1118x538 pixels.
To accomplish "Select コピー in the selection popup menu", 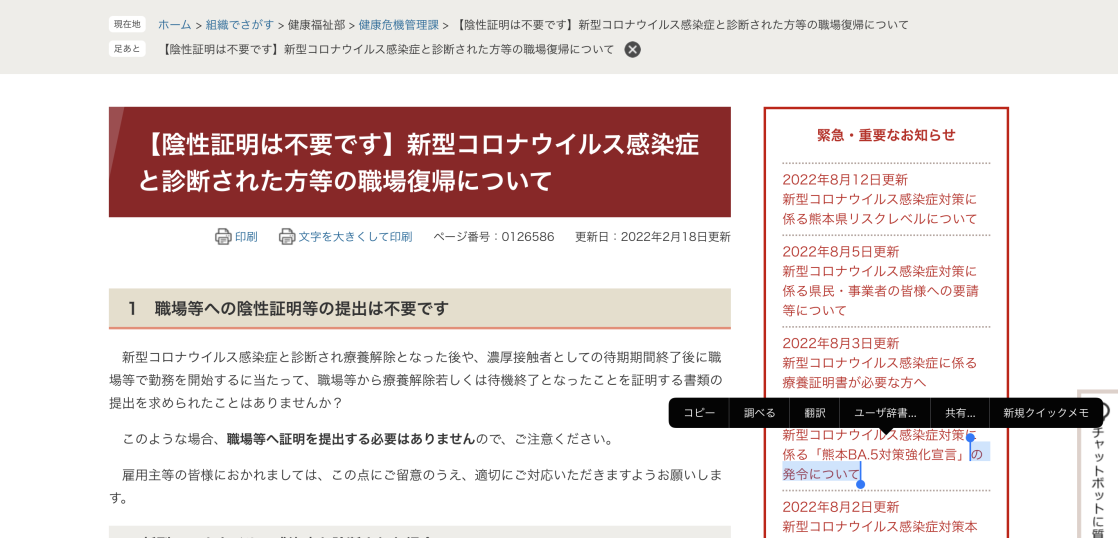I will [x=699, y=413].
